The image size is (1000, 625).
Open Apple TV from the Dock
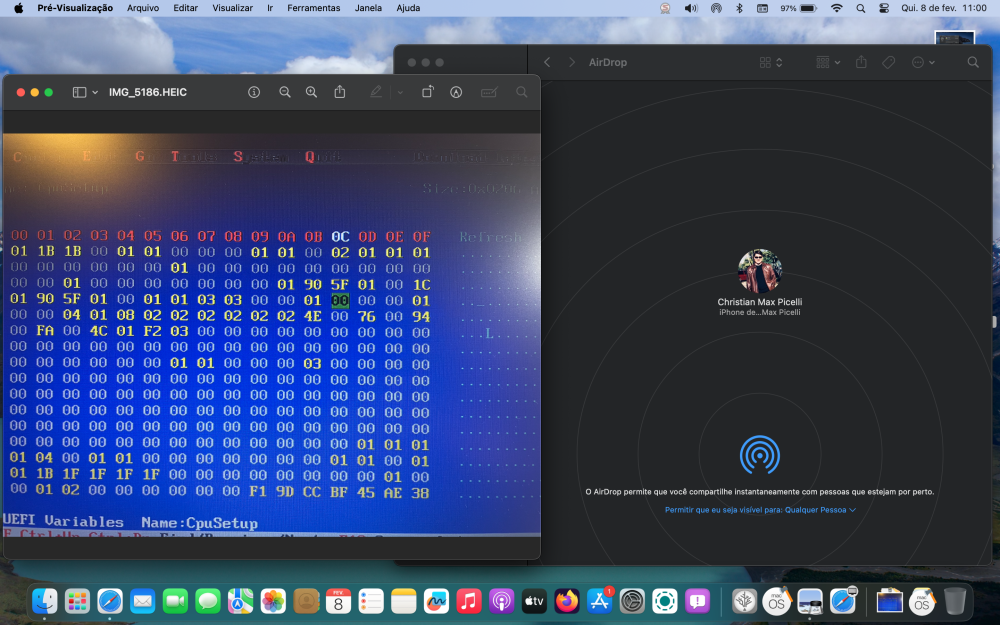pyautogui.click(x=534, y=601)
